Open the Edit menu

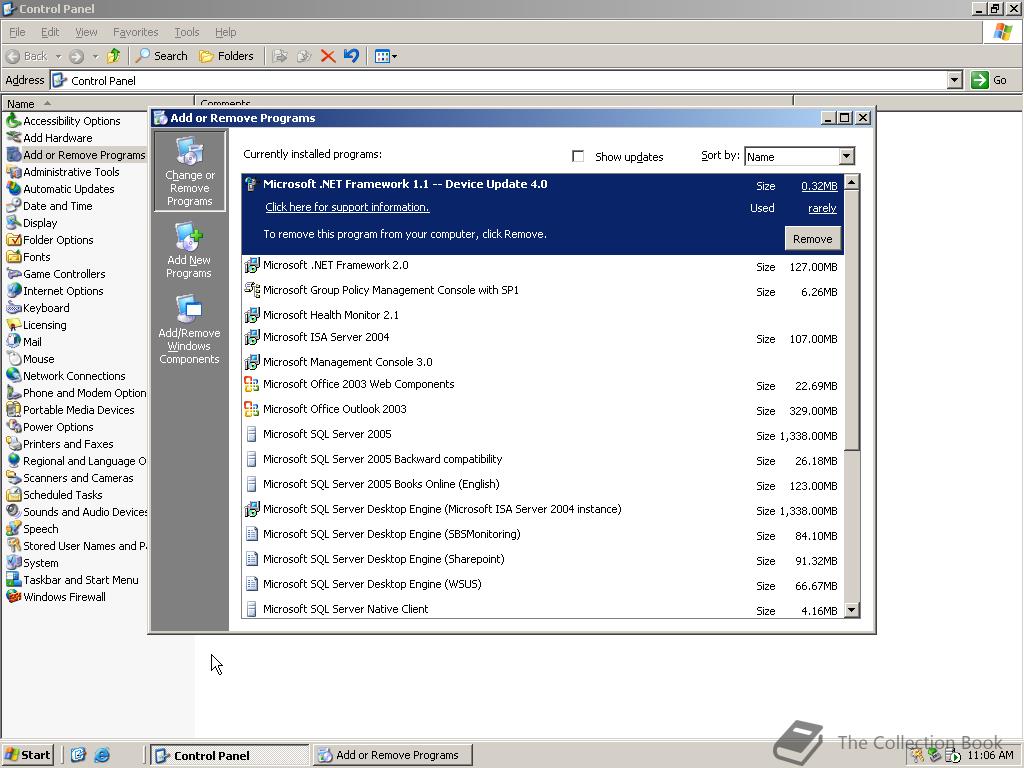(50, 32)
